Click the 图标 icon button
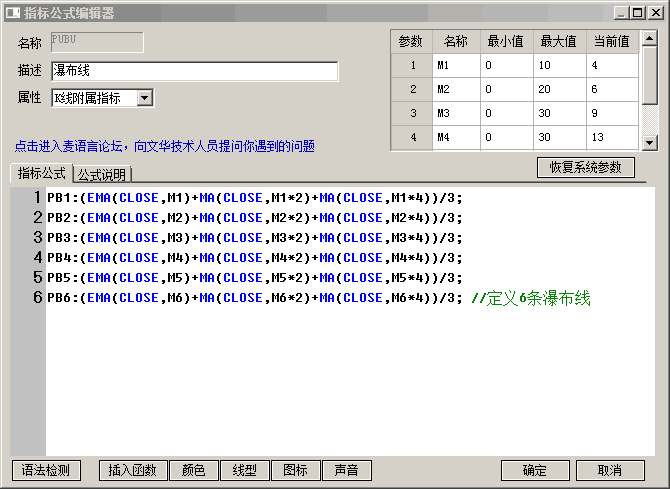The image size is (670, 489). (x=295, y=470)
